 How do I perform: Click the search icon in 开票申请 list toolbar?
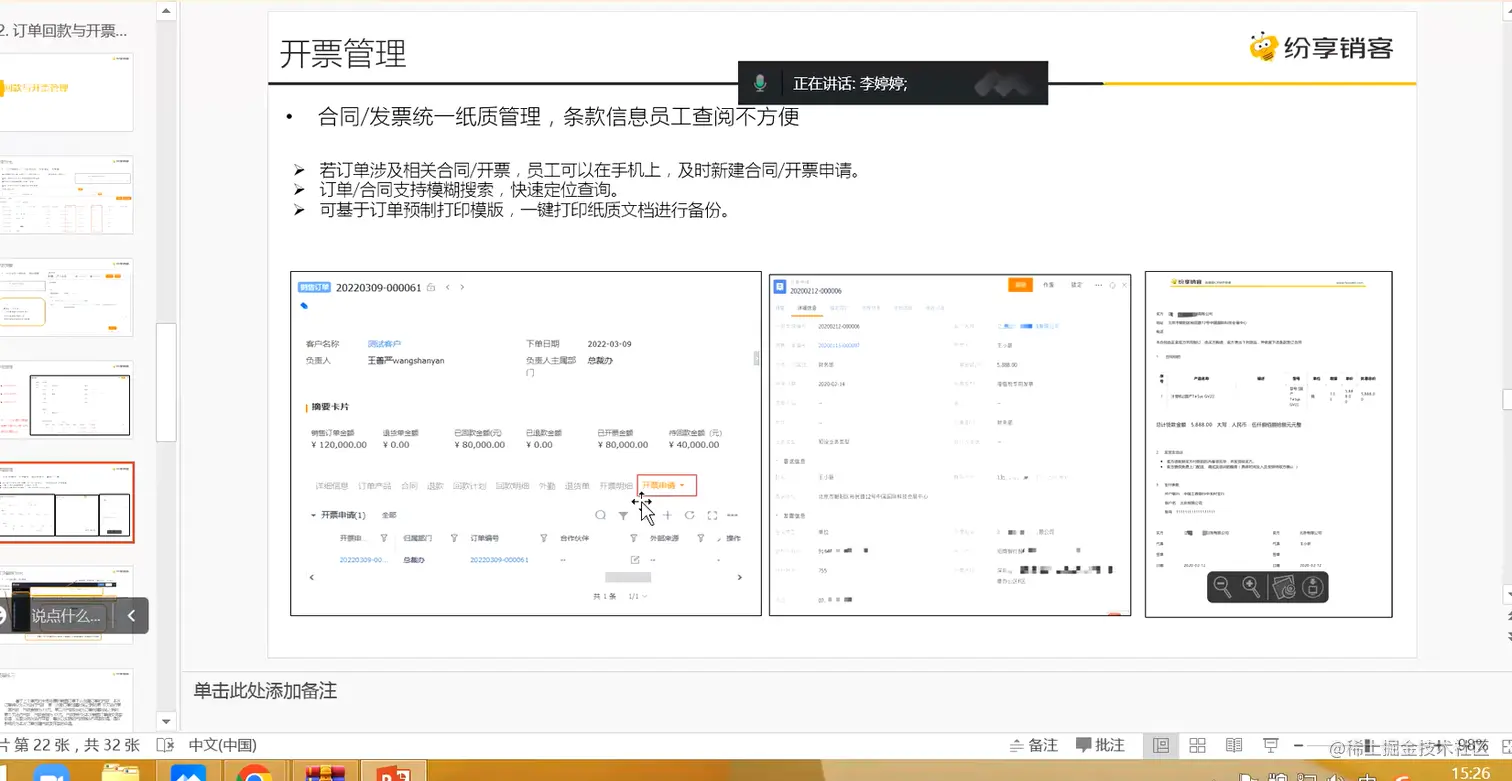tap(600, 515)
